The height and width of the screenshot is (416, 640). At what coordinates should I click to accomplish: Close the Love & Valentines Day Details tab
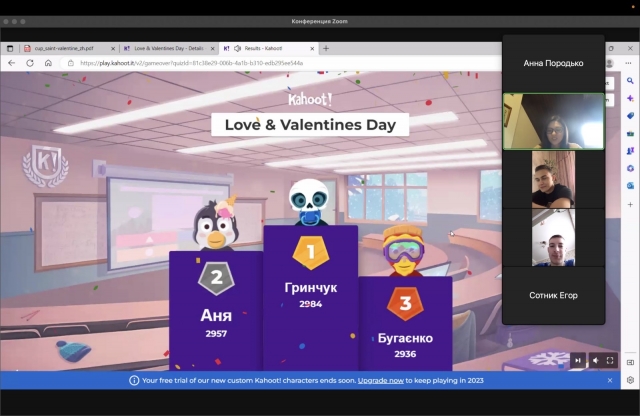[212, 48]
